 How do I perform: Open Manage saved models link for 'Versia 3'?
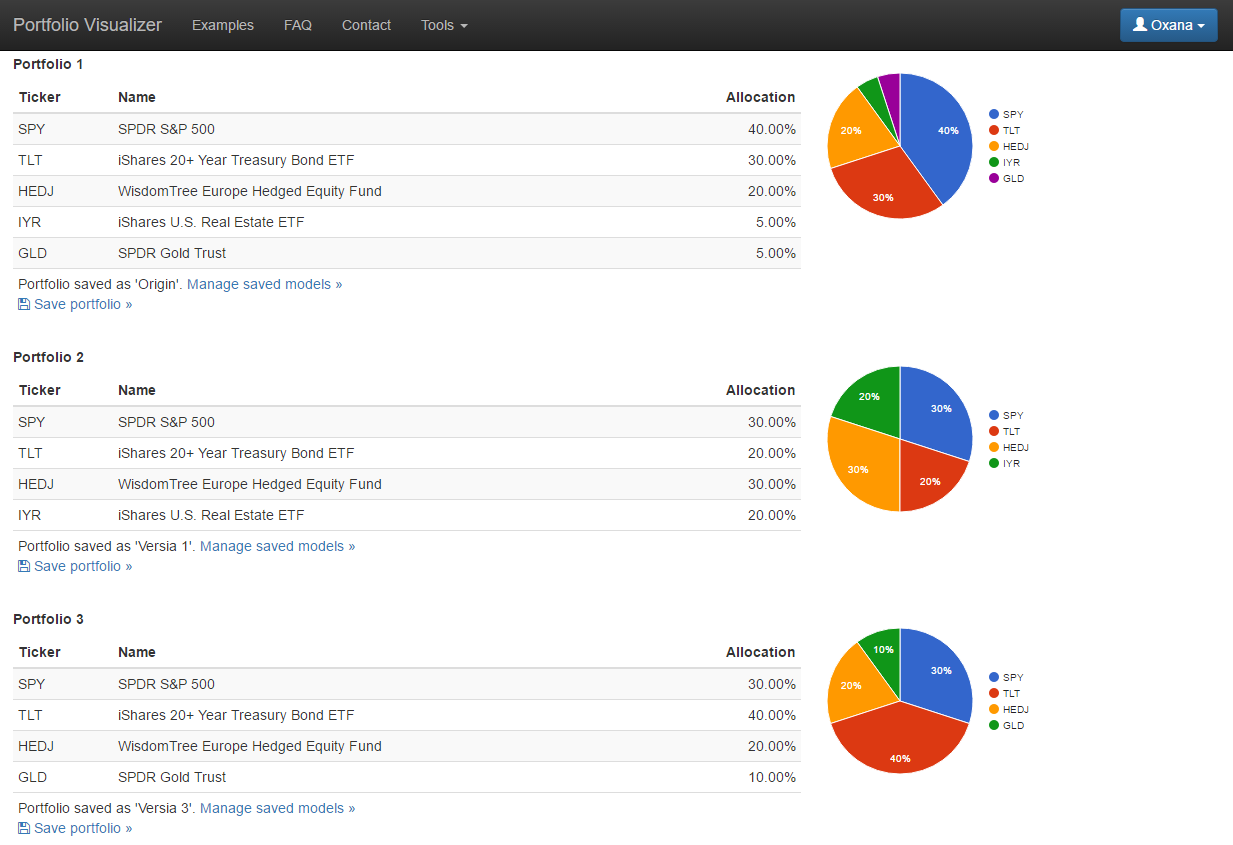tap(278, 808)
